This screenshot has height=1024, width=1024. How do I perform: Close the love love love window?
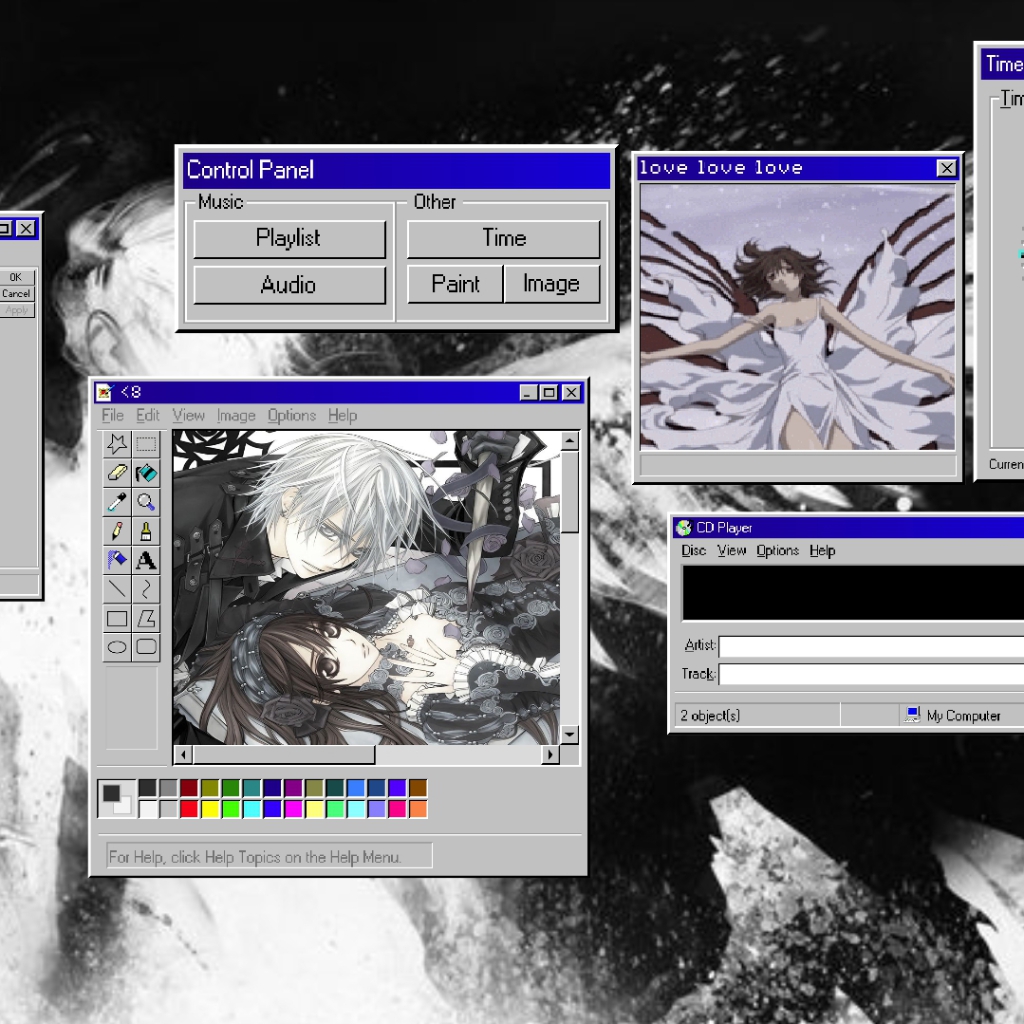pyautogui.click(x=946, y=168)
